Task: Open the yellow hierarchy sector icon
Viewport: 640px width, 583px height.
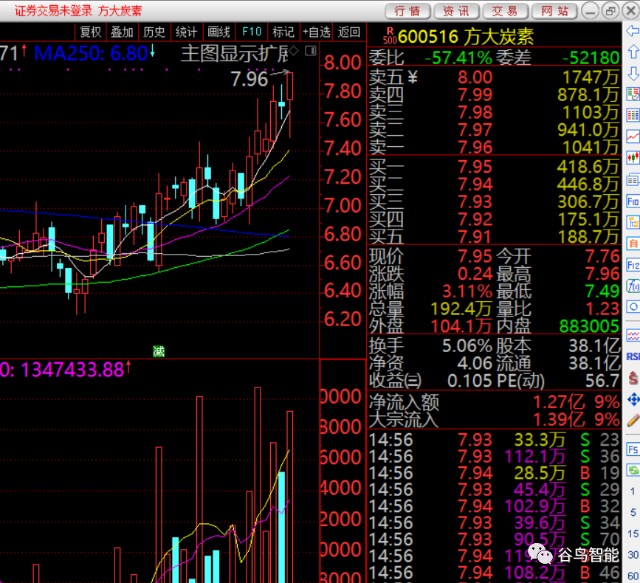Action: tap(633, 223)
